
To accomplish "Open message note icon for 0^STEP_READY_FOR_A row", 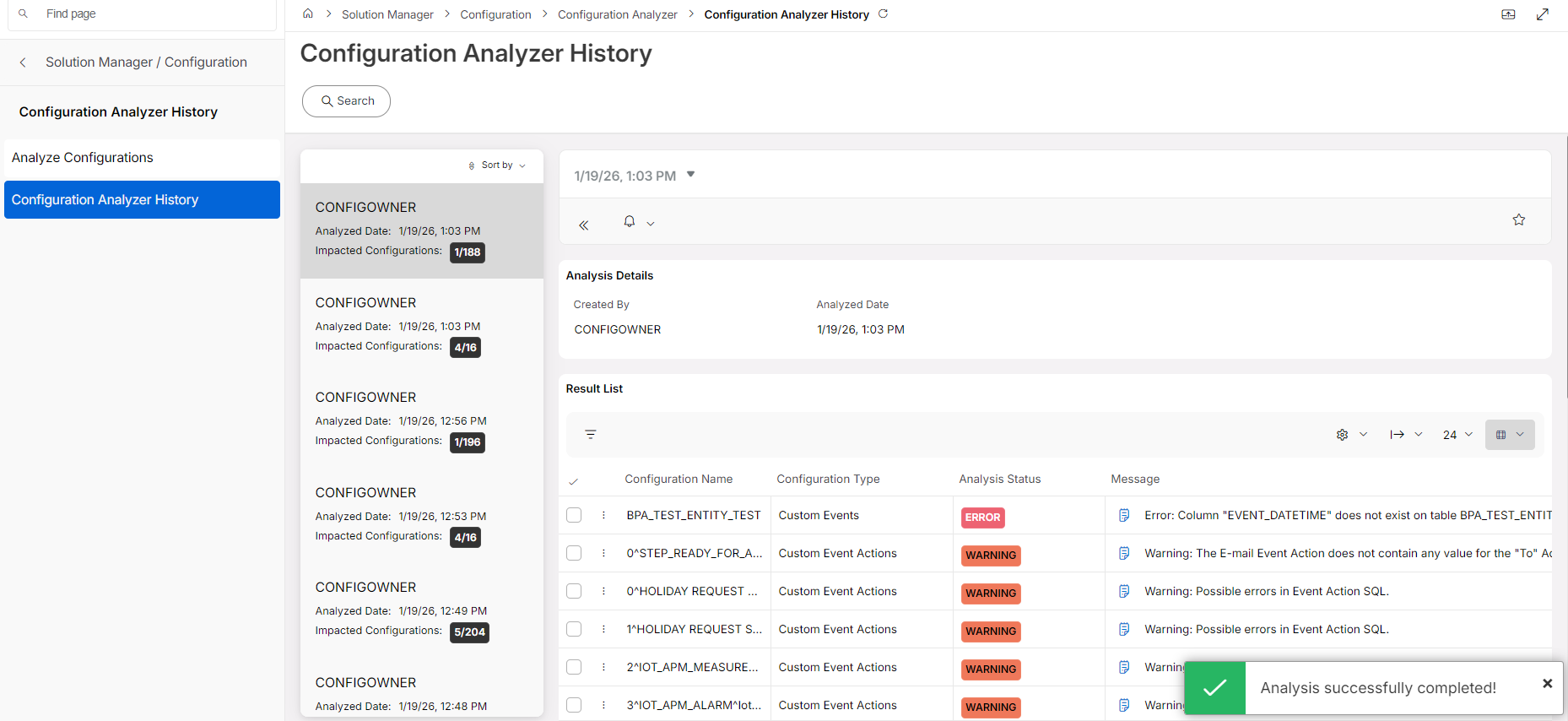I will (x=1124, y=553).
